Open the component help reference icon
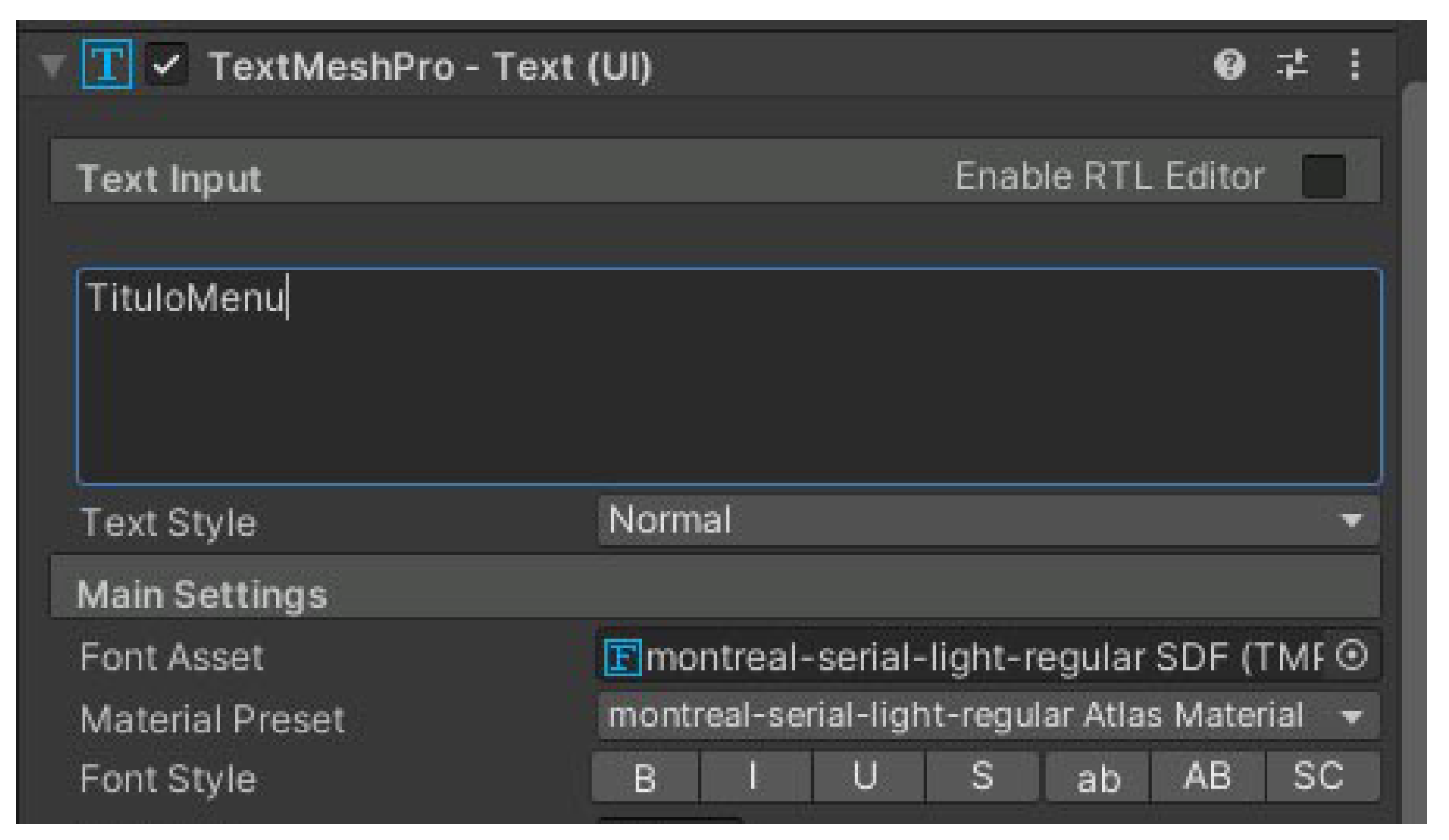The height and width of the screenshot is (840, 1449). tap(1229, 65)
